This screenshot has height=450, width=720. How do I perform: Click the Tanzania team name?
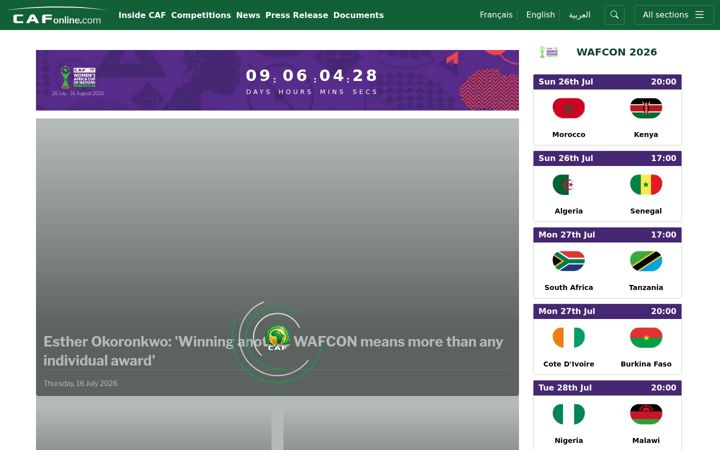pyautogui.click(x=646, y=287)
